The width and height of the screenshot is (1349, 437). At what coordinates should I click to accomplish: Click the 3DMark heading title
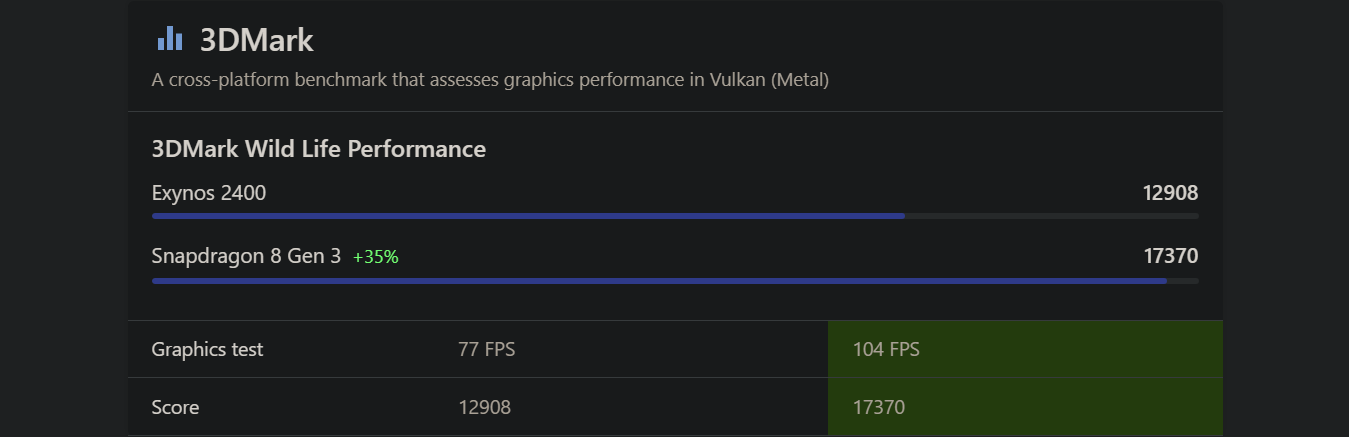click(257, 40)
